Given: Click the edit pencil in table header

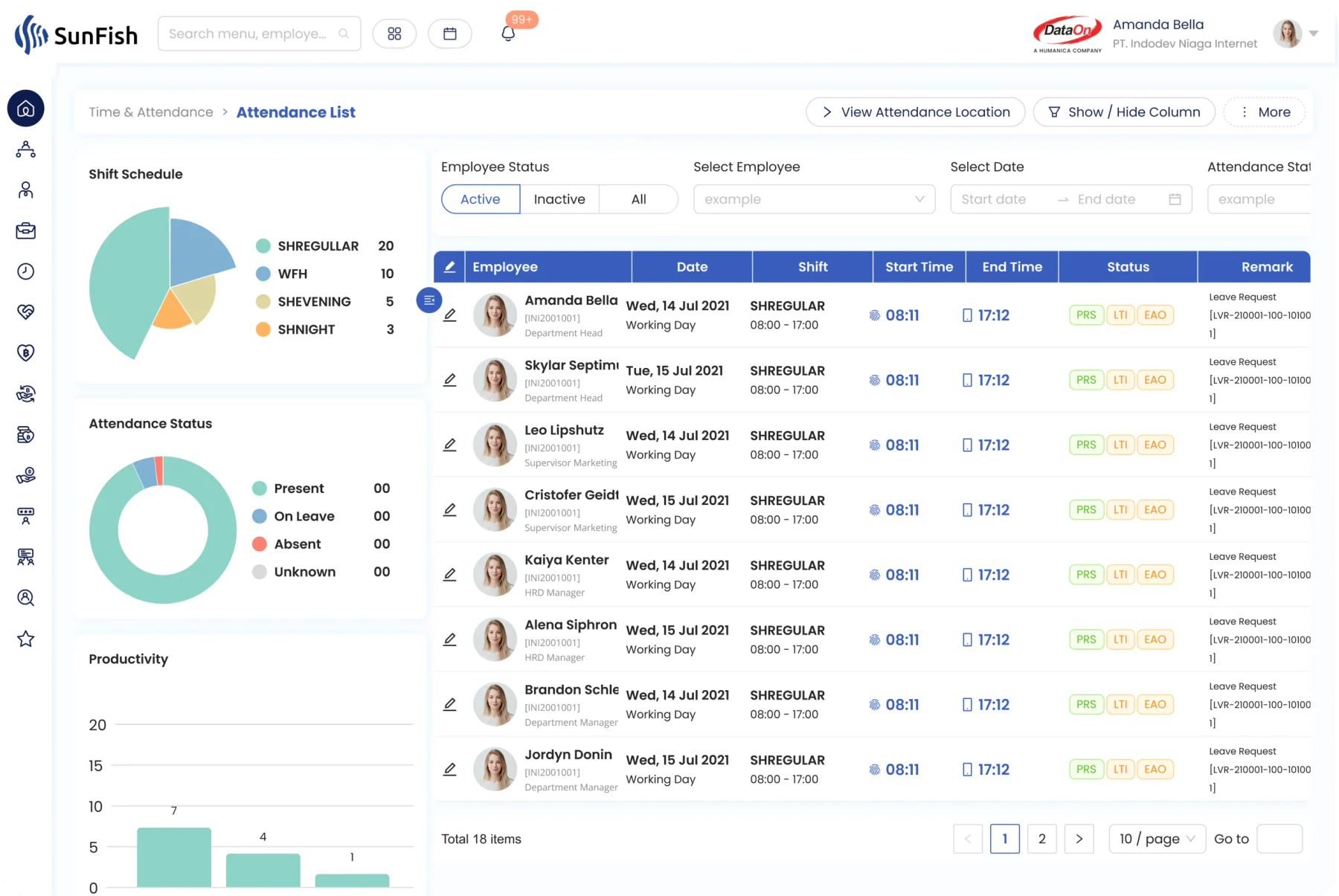Looking at the screenshot, I should (x=450, y=267).
